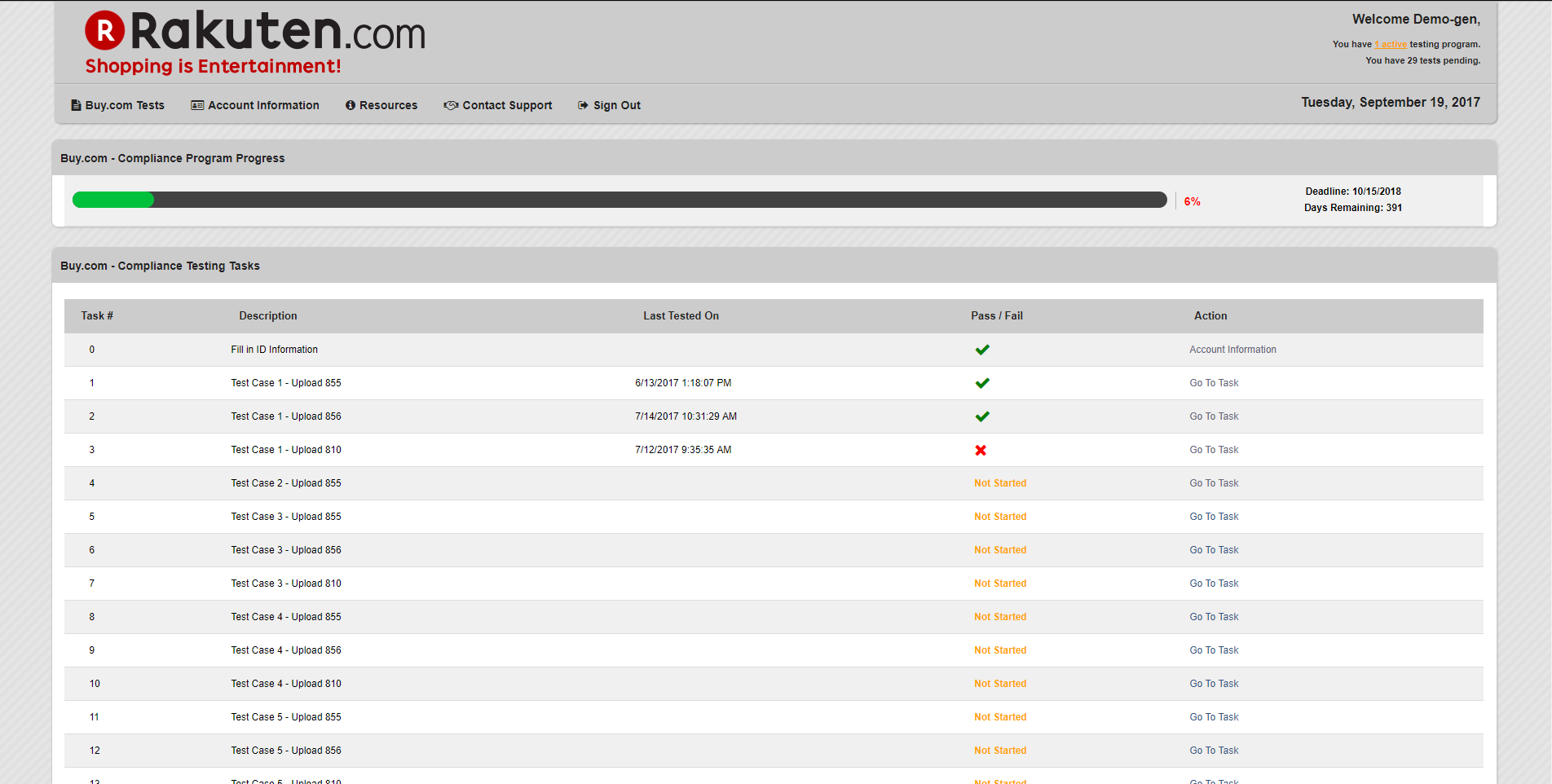Viewport: 1552px width, 784px height.
Task: Click the 'Shopping is Entertainment!' tagline
Action: (x=213, y=66)
